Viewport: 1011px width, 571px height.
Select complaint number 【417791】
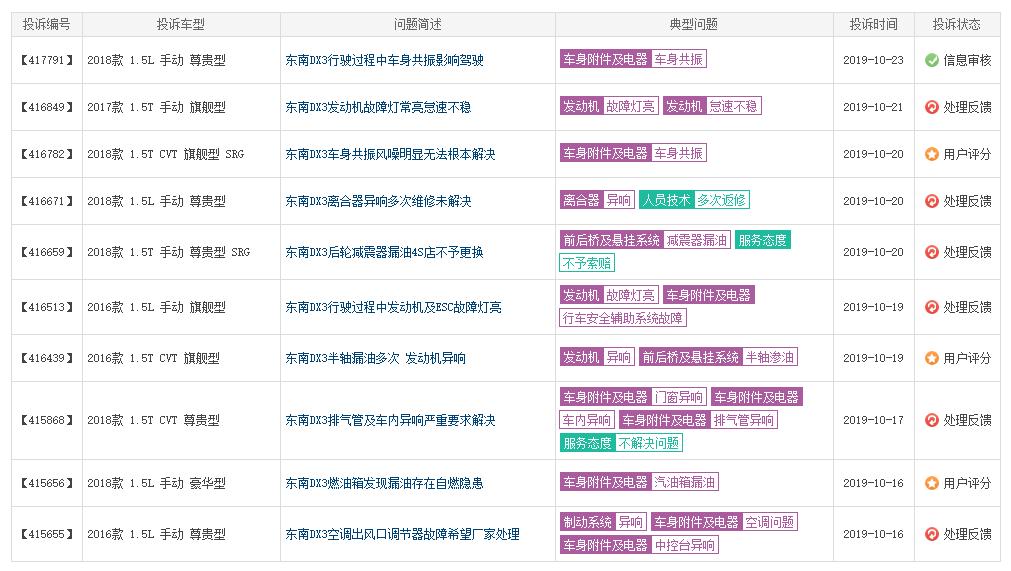coord(46,60)
